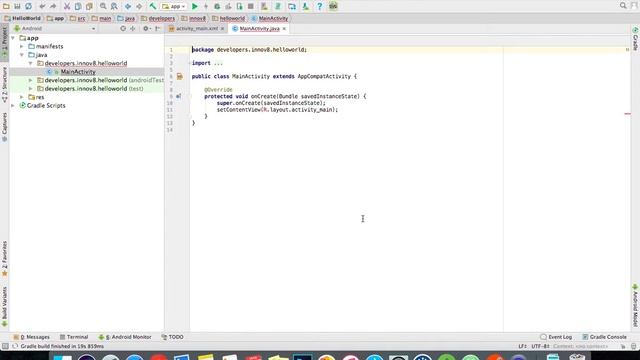Select the manifests folder label
The height and width of the screenshot is (360, 640).
pyautogui.click(x=49, y=47)
